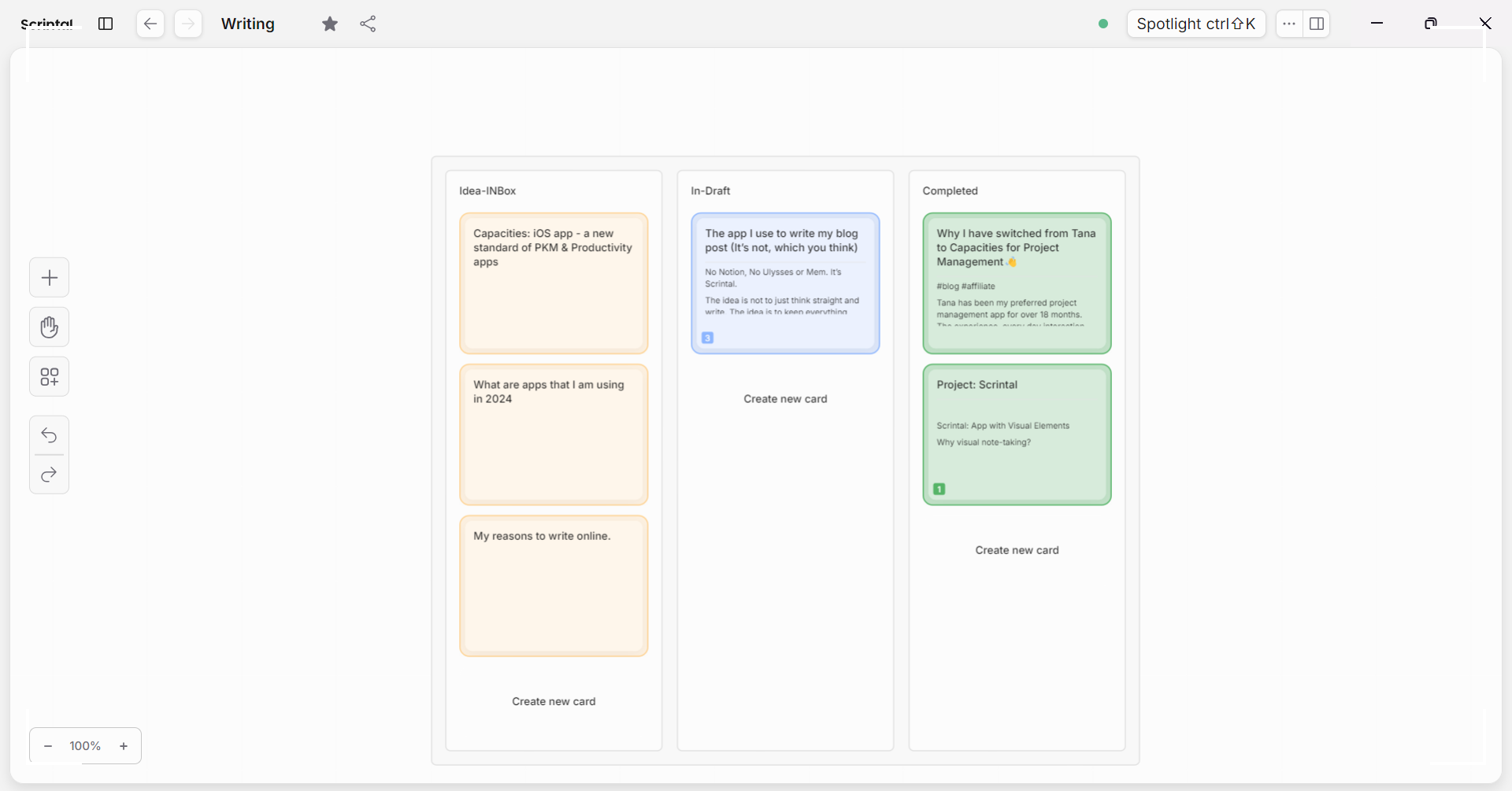This screenshot has height=791, width=1512.
Task: Toggle the left sidebar panel icon
Action: click(106, 24)
